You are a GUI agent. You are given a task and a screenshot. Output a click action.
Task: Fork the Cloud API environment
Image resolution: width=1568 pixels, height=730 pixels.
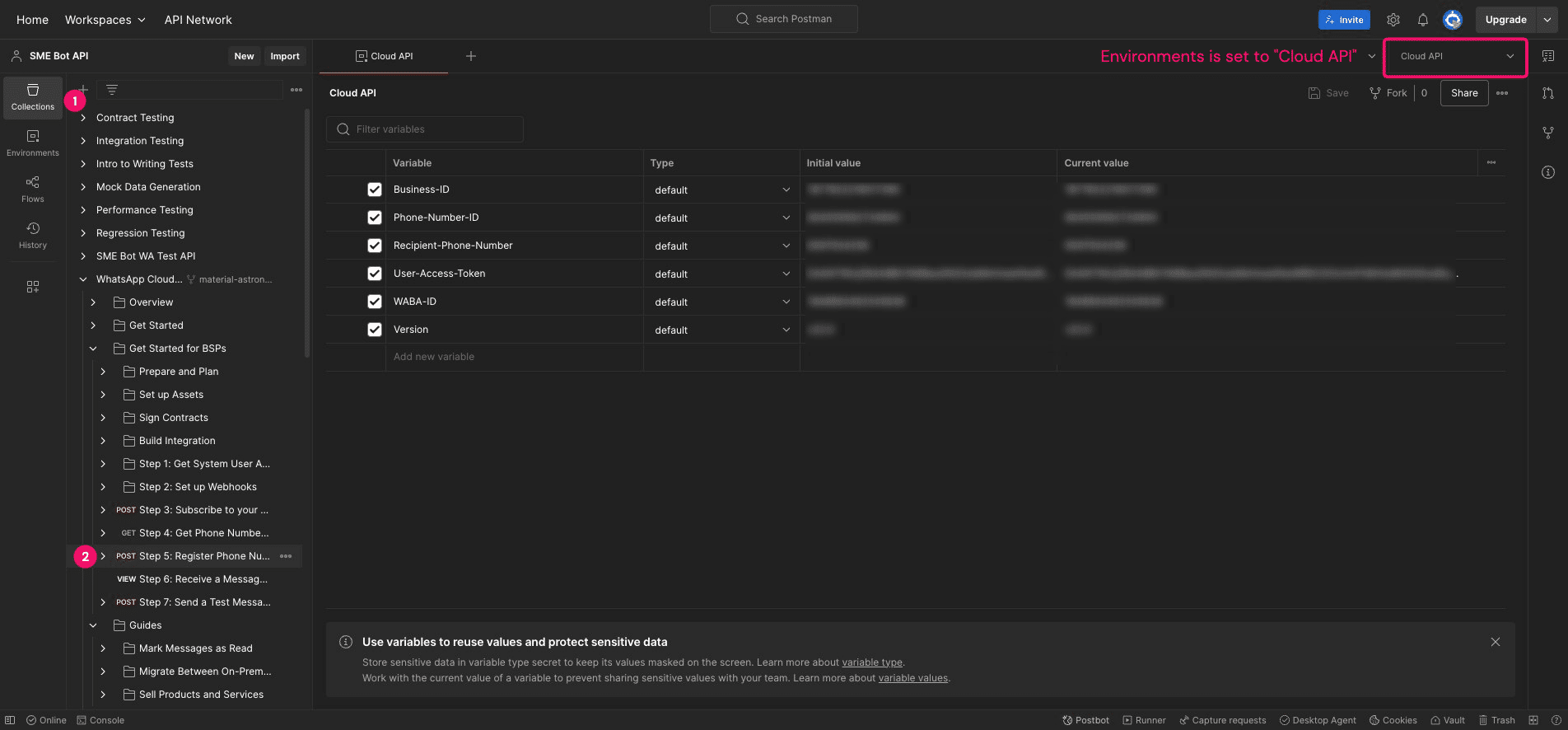(x=1388, y=93)
